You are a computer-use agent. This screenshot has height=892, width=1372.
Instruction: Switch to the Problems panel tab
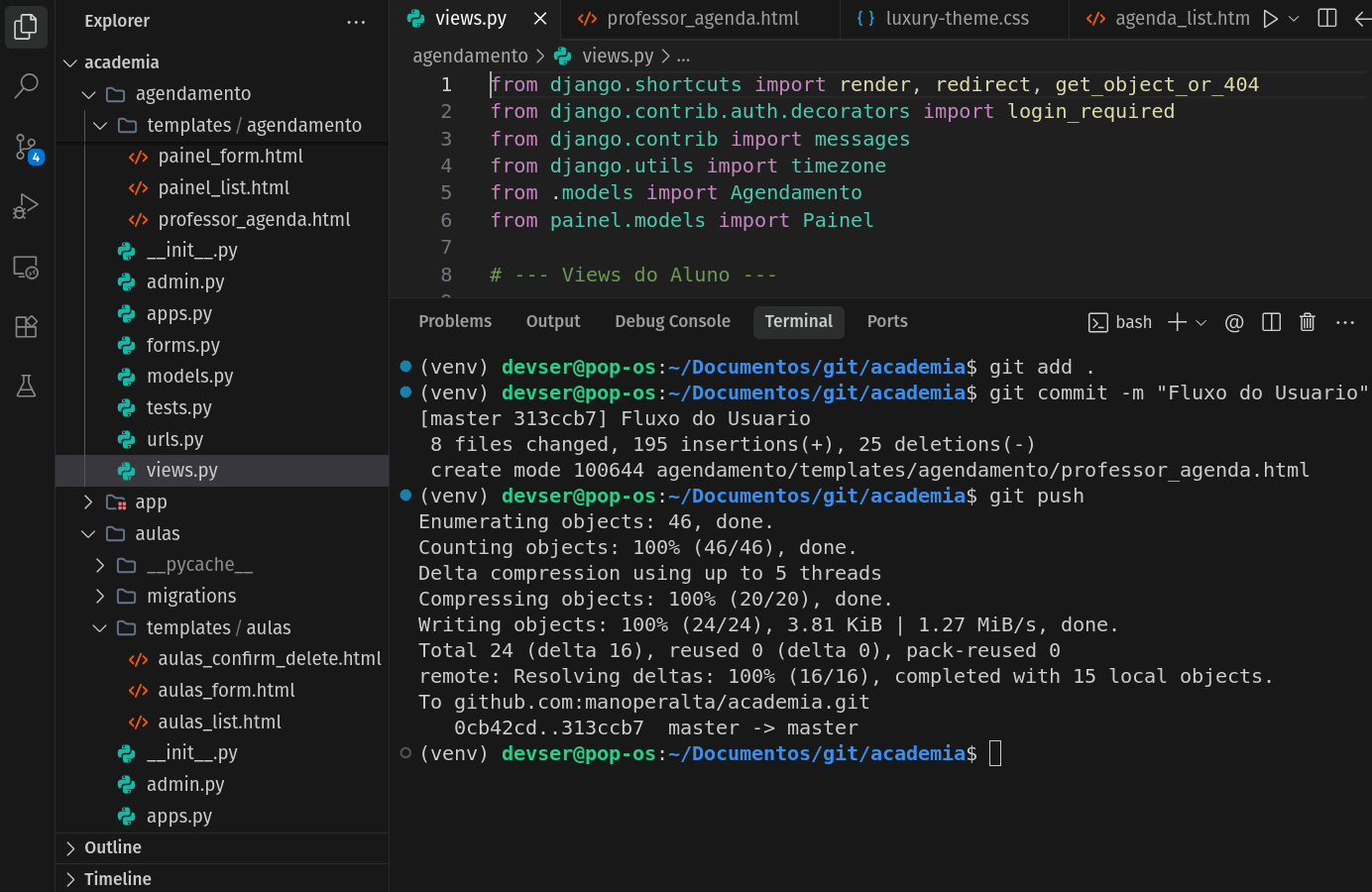pos(454,321)
